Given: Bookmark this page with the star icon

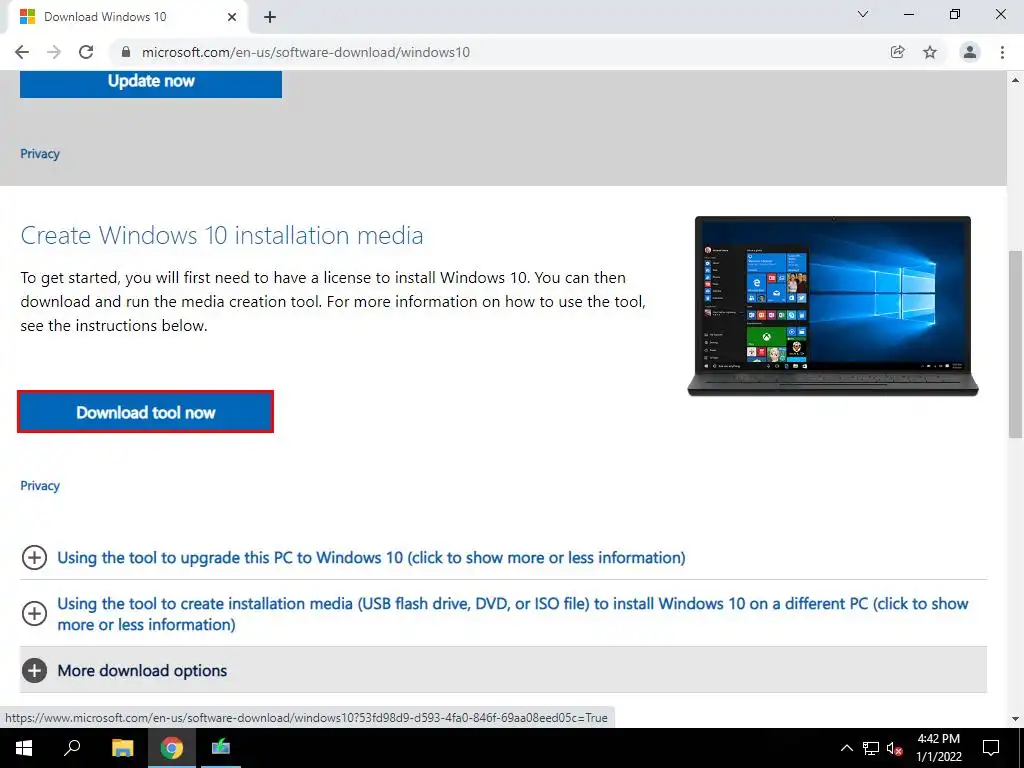Looking at the screenshot, I should point(930,52).
